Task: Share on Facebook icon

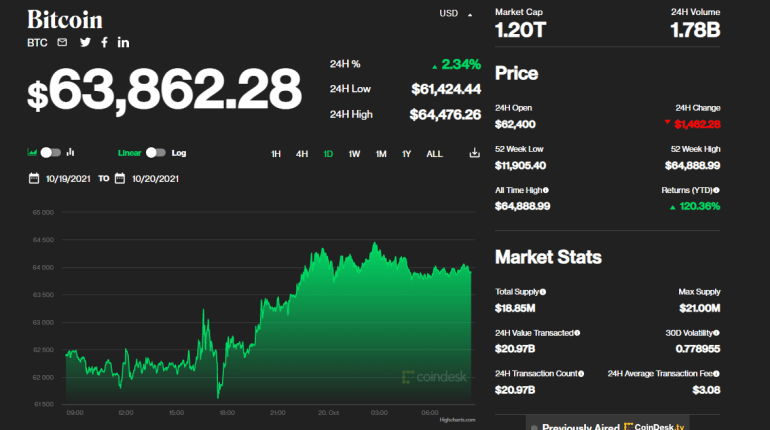Action: [104, 42]
